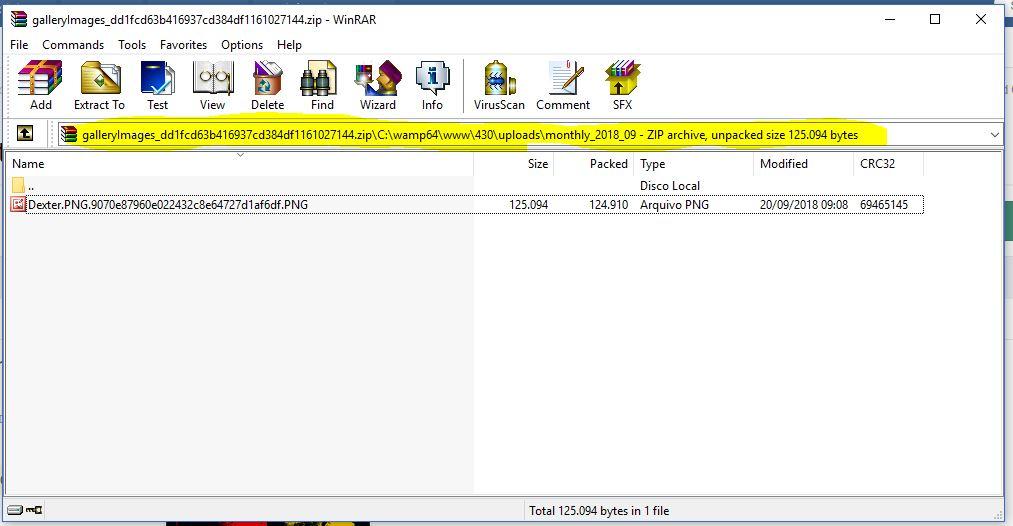Screen dimensions: 1013x526
Task: Close the WinRAR window
Action: (x=981, y=19)
